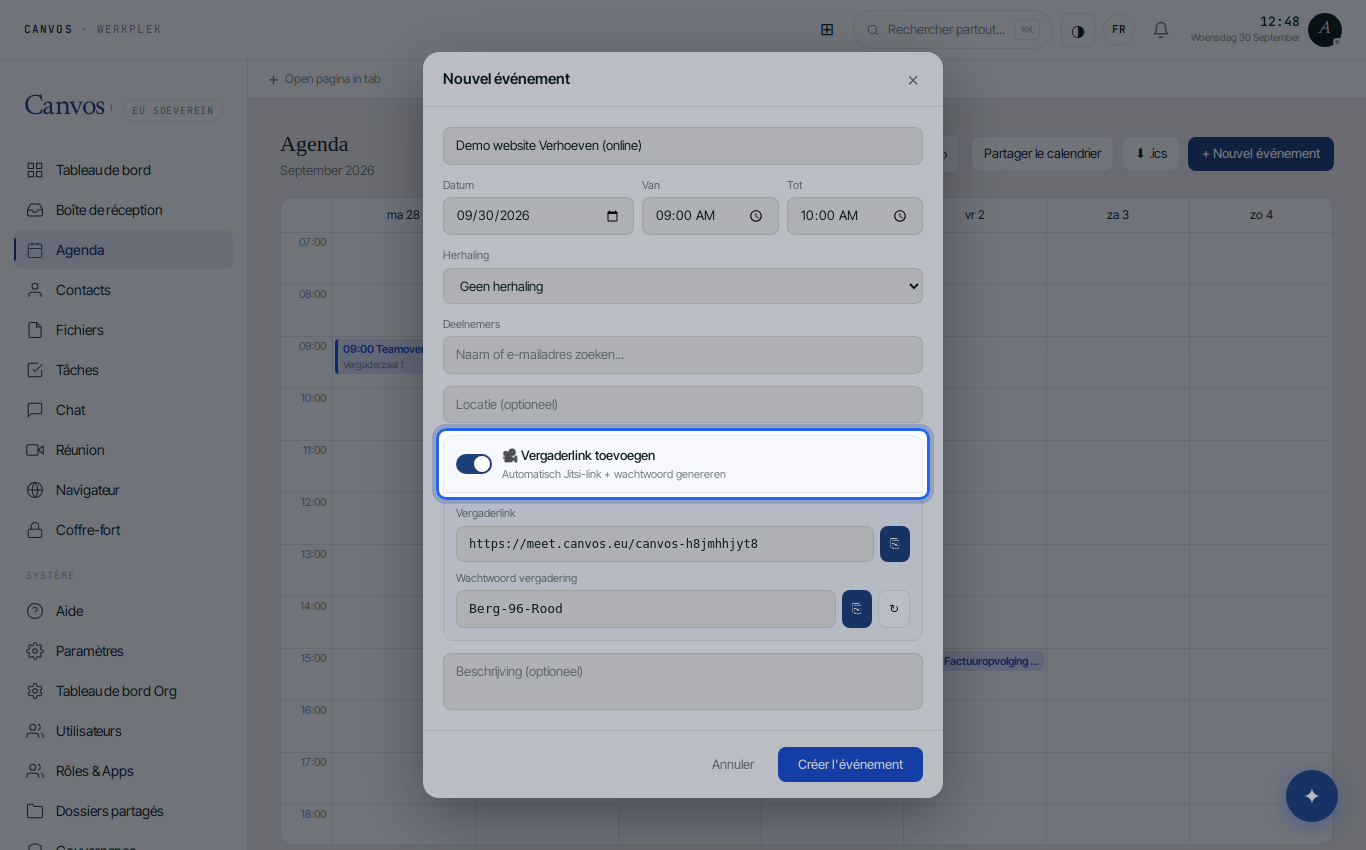Open Coffre-fort in the sidebar

124,530
